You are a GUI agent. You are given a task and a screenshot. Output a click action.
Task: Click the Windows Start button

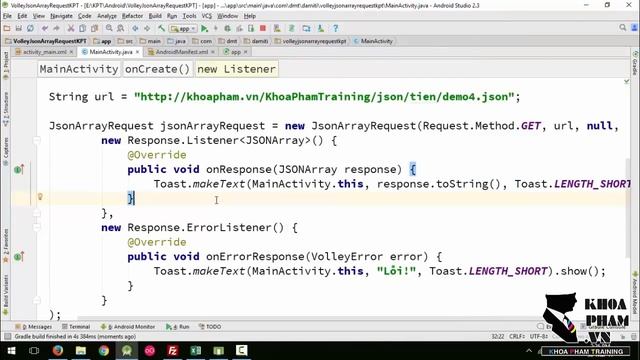point(11,351)
